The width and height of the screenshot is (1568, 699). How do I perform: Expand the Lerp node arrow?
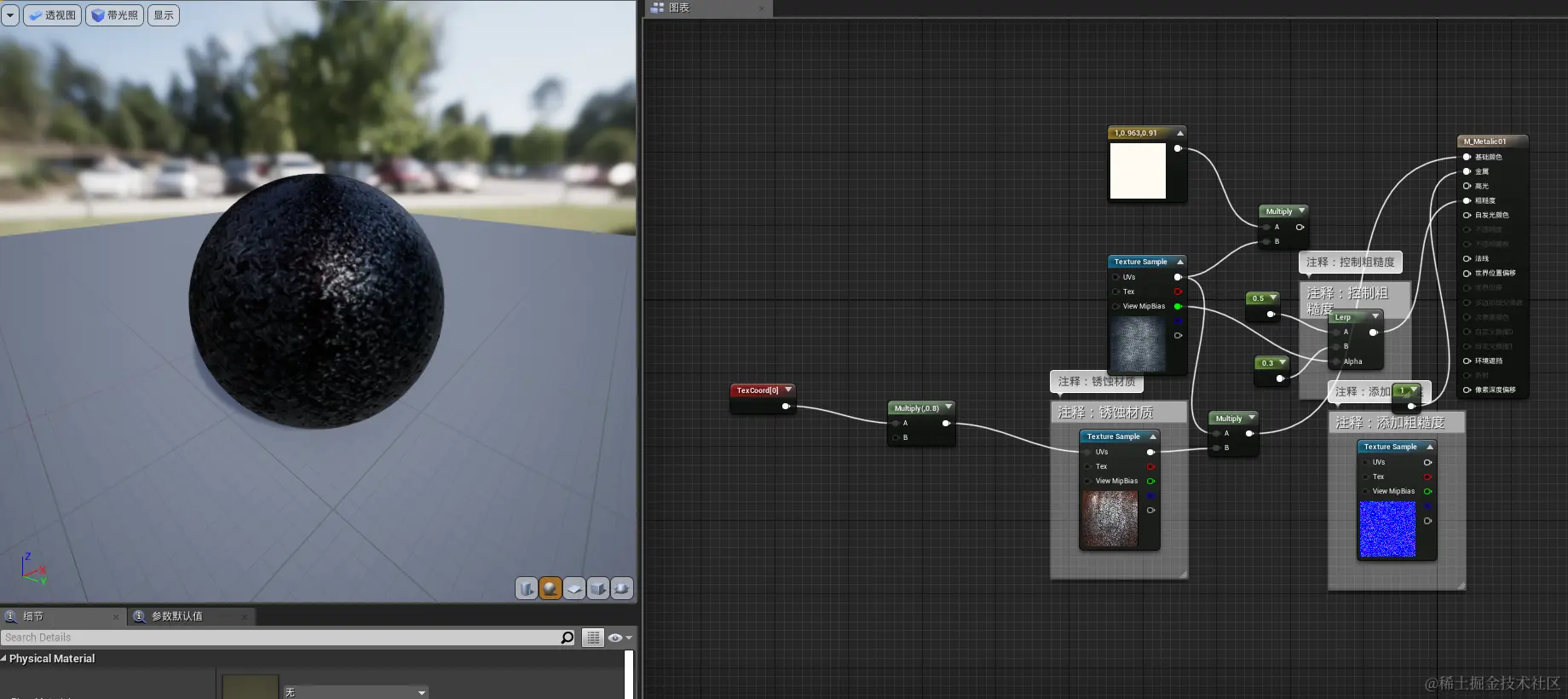tap(1375, 316)
